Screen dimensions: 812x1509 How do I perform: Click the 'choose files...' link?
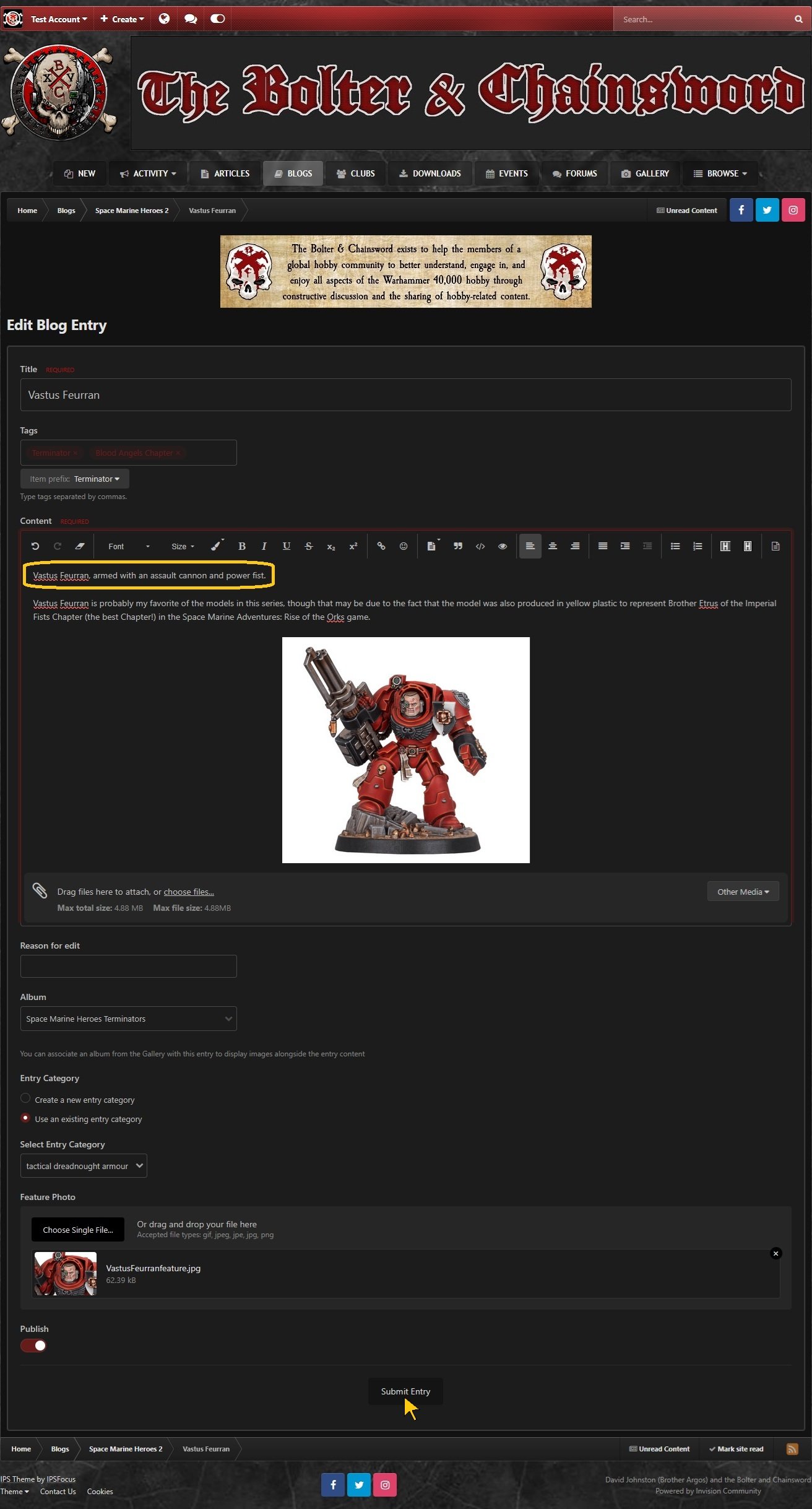click(x=189, y=892)
